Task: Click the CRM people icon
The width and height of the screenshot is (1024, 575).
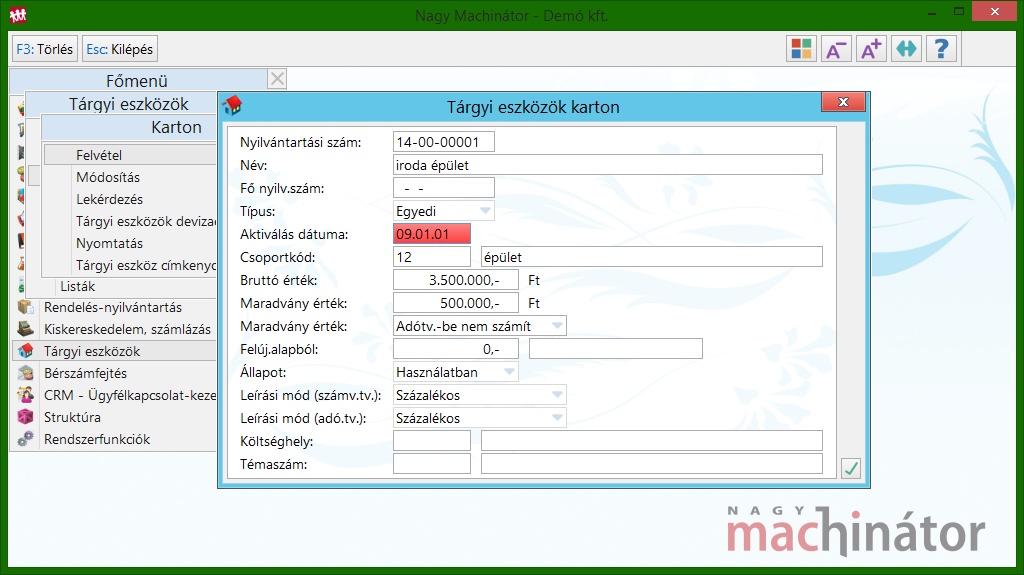Action: (25, 395)
